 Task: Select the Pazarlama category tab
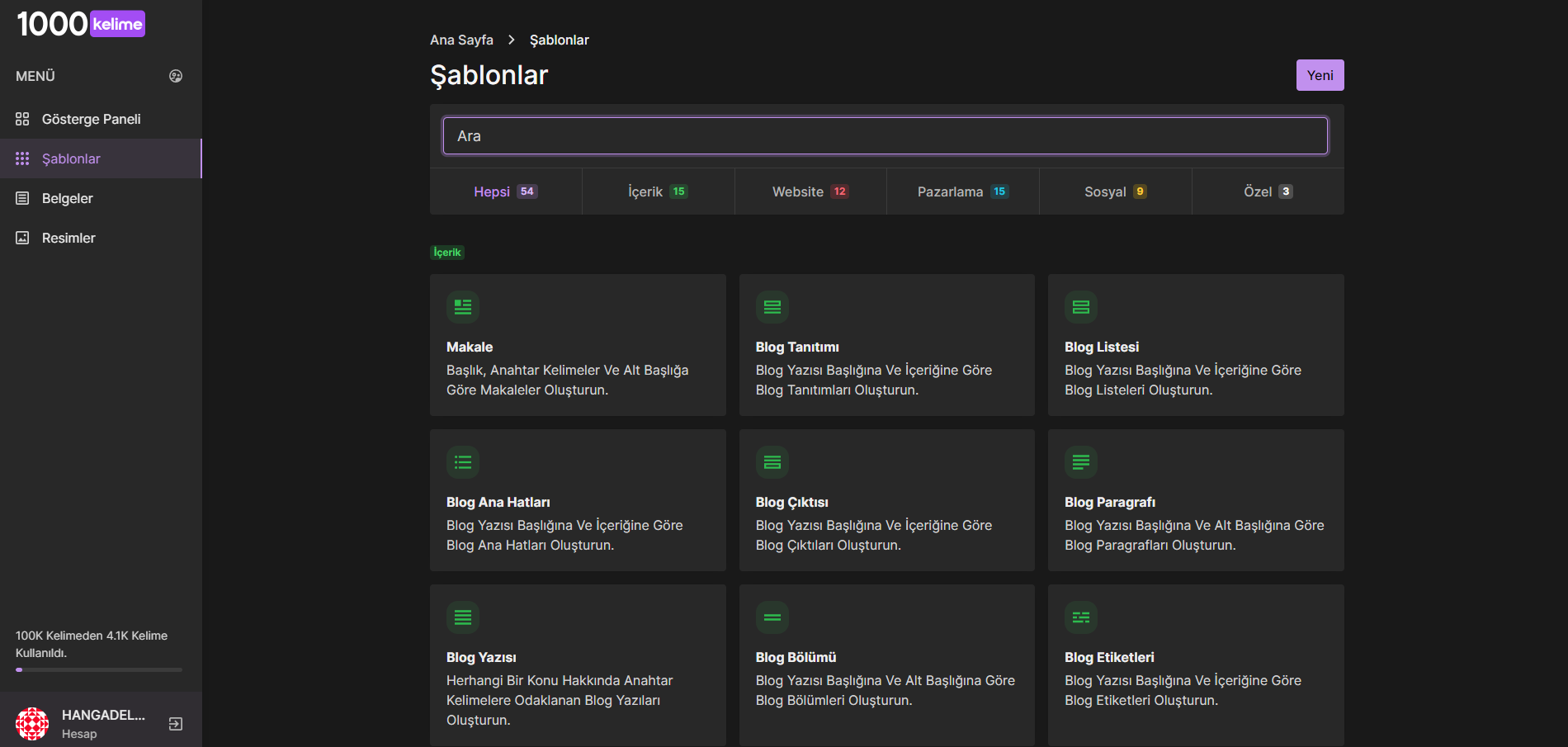(x=962, y=191)
